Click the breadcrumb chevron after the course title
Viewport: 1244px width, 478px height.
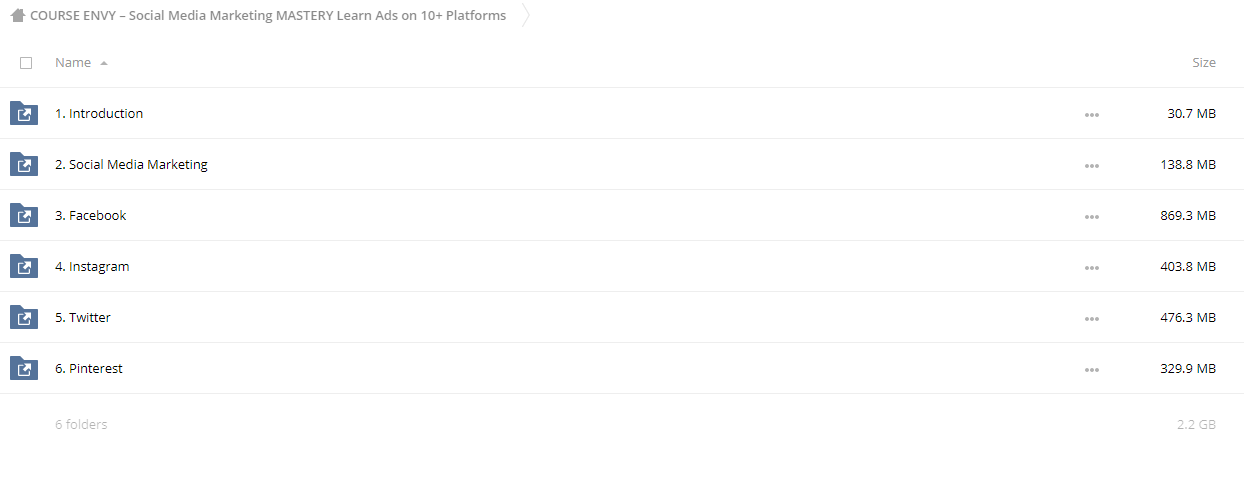[x=526, y=16]
